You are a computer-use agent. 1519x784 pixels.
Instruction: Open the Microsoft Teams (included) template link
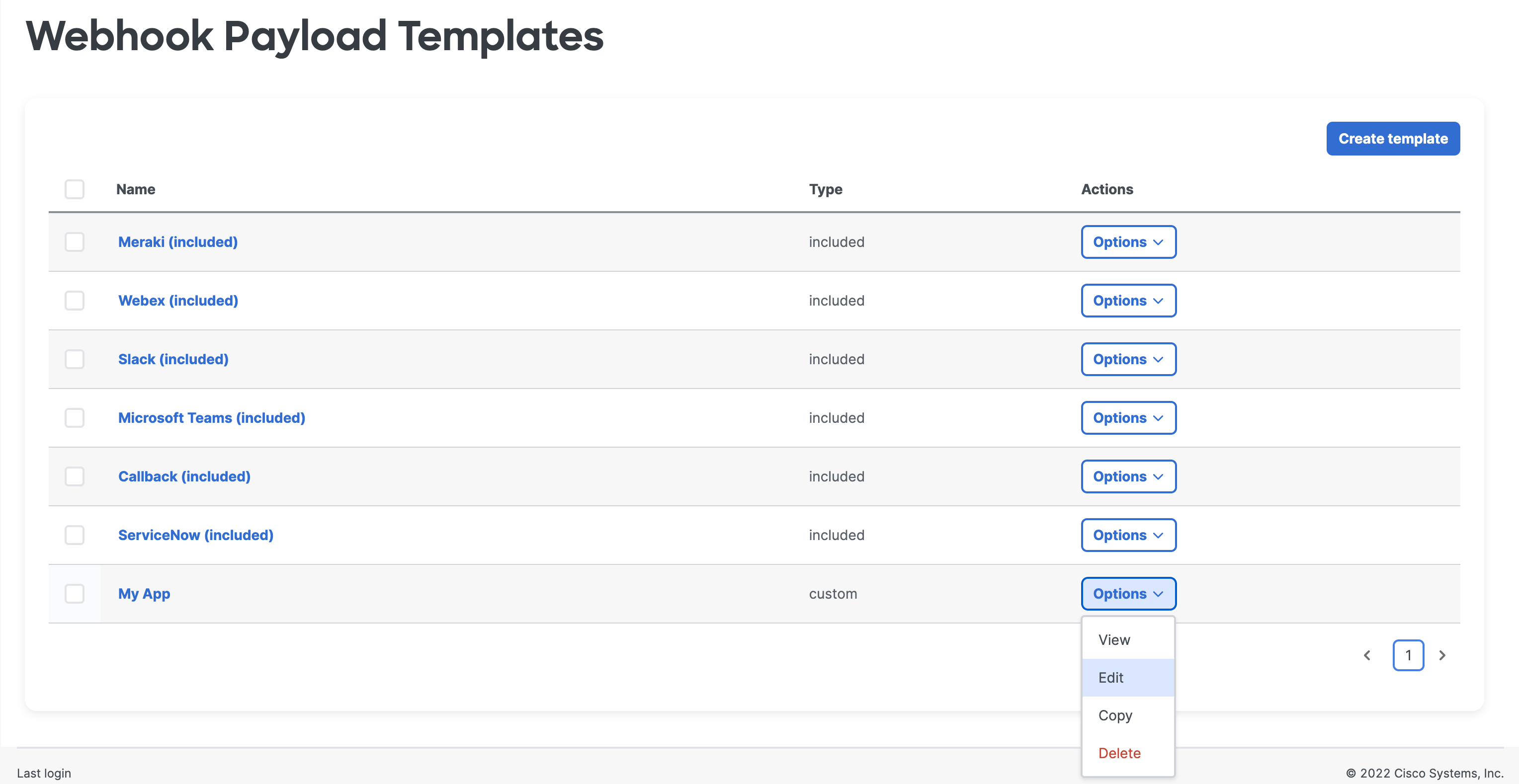point(211,417)
